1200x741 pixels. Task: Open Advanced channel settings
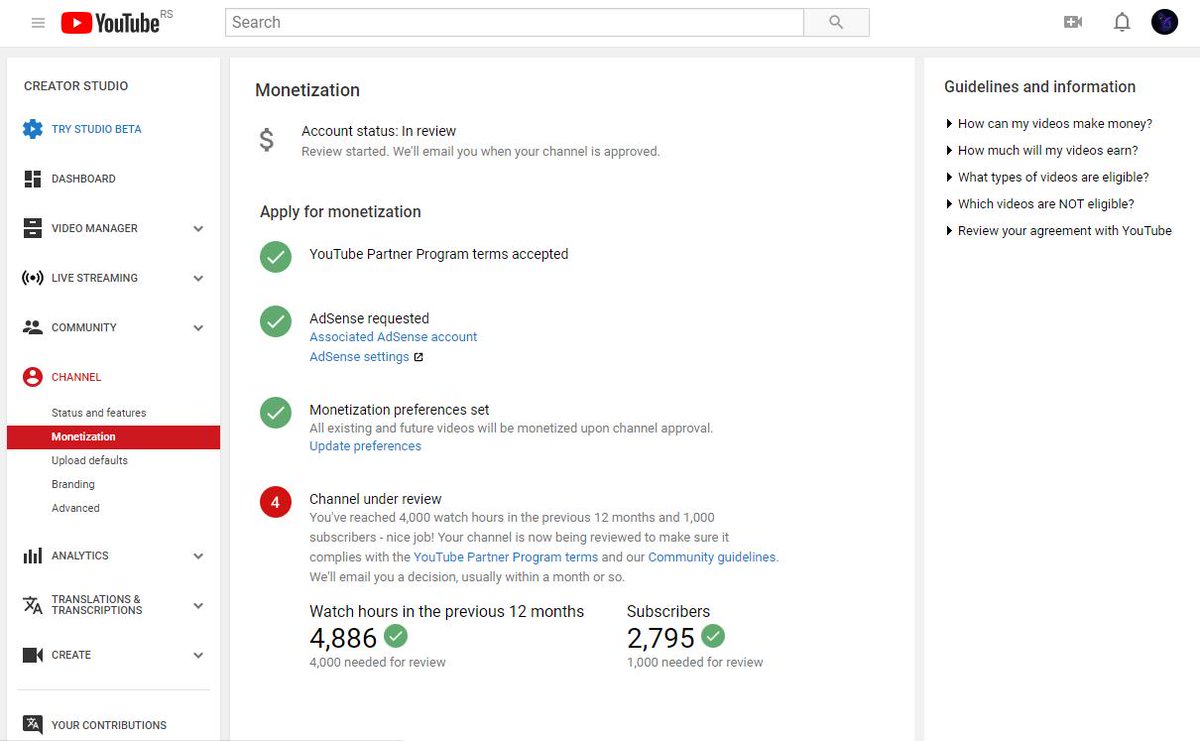click(76, 508)
